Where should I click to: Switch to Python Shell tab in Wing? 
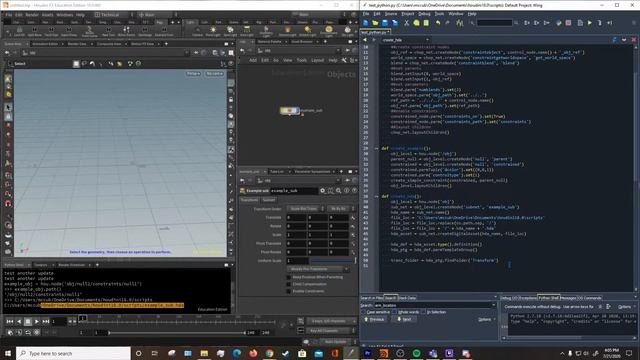pyautogui.click(x=548, y=298)
